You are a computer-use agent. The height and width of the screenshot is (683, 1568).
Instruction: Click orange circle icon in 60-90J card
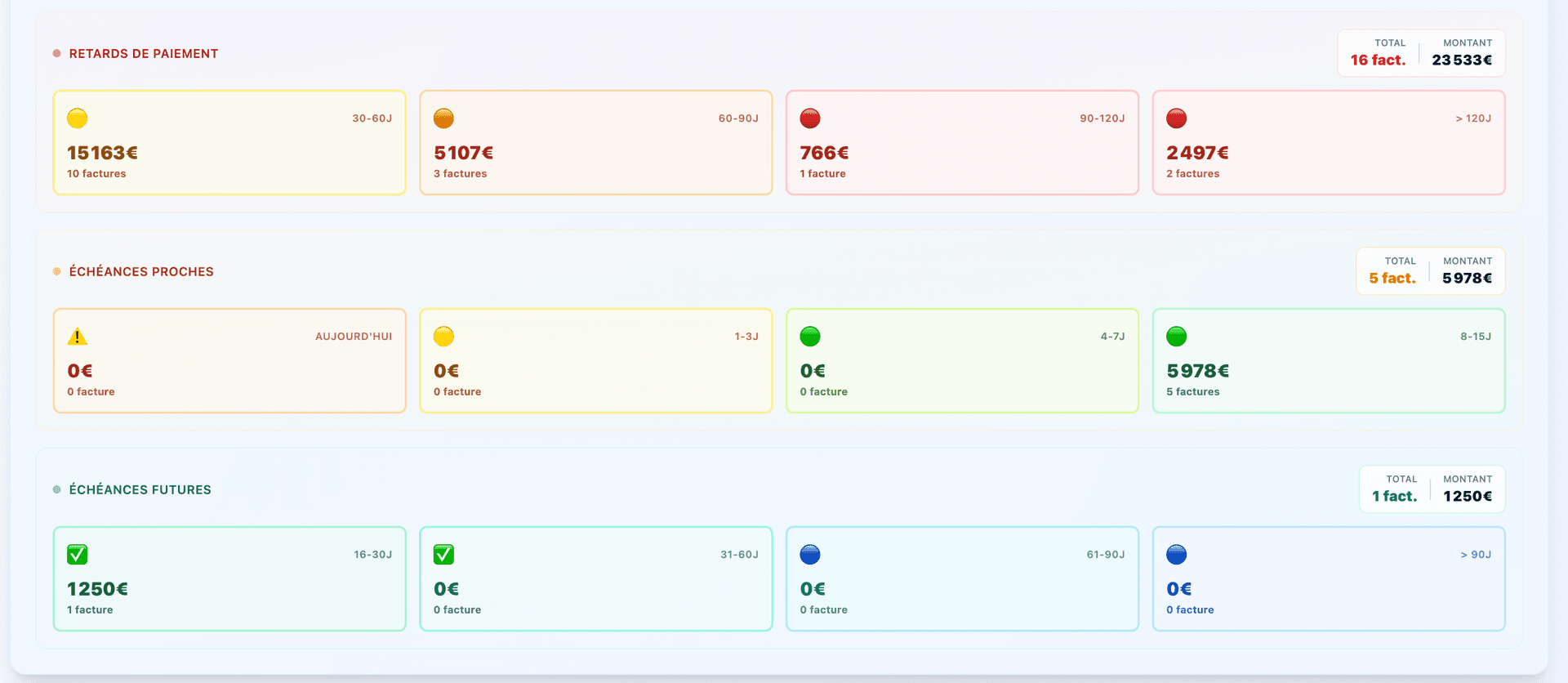tap(443, 118)
